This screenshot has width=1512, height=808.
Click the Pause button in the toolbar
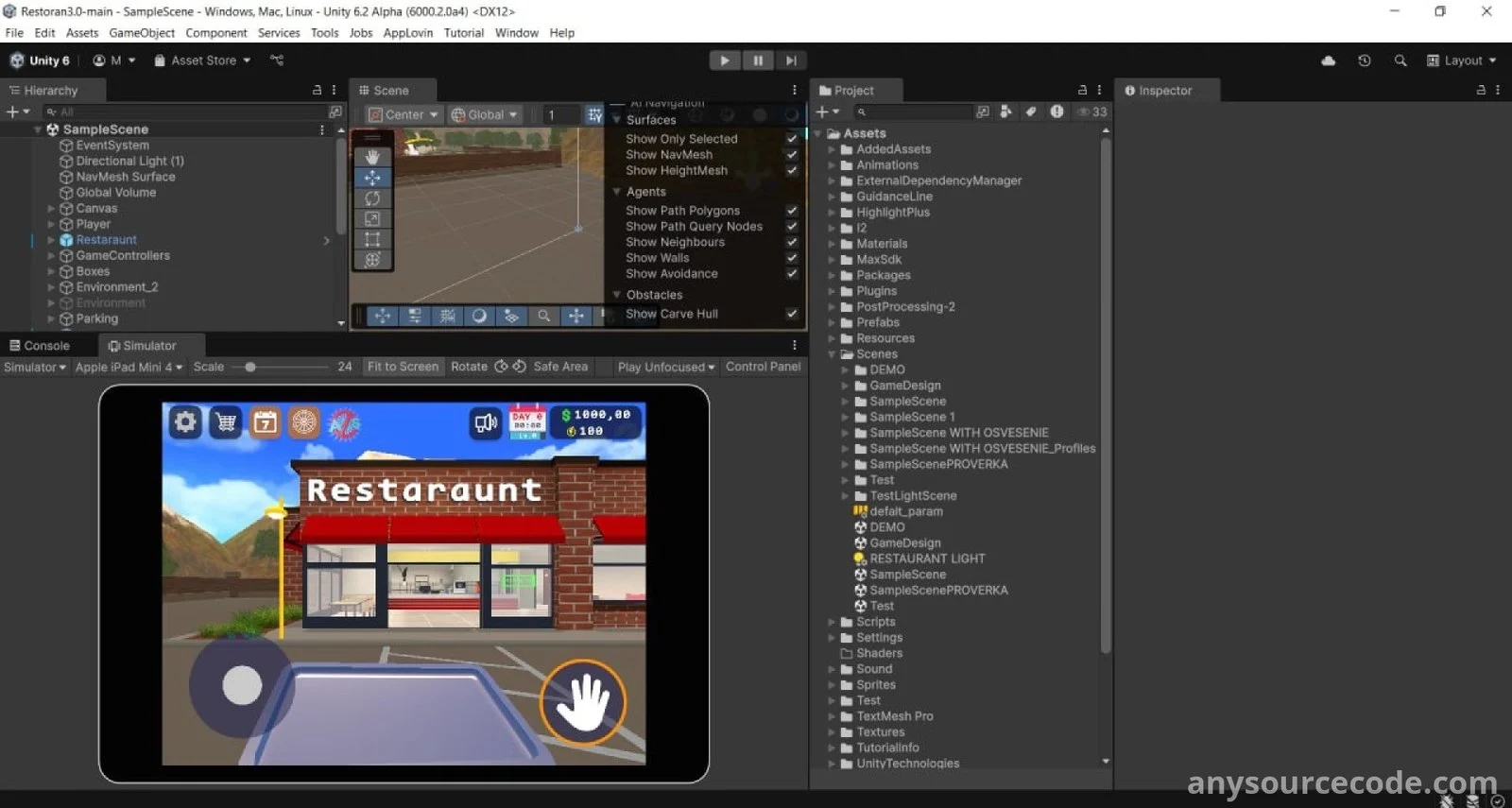coord(757,60)
